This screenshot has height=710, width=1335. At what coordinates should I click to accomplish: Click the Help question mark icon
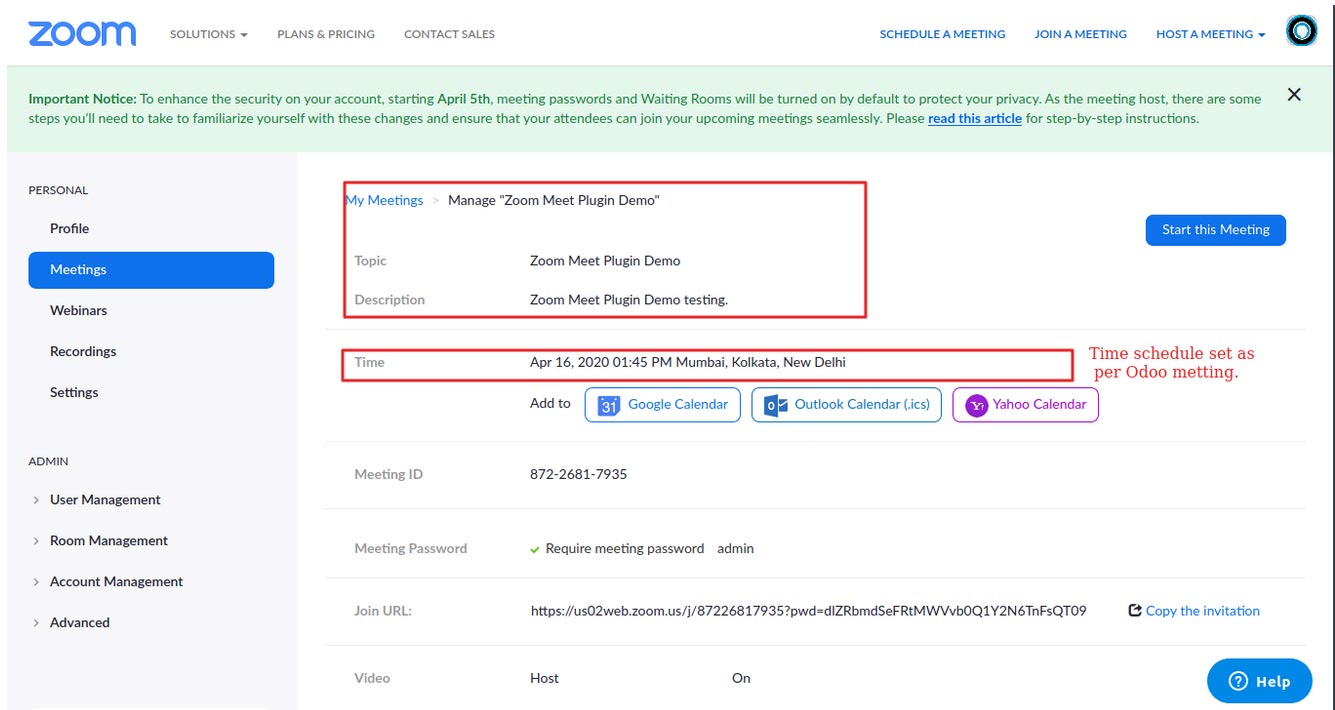pyautogui.click(x=1238, y=681)
